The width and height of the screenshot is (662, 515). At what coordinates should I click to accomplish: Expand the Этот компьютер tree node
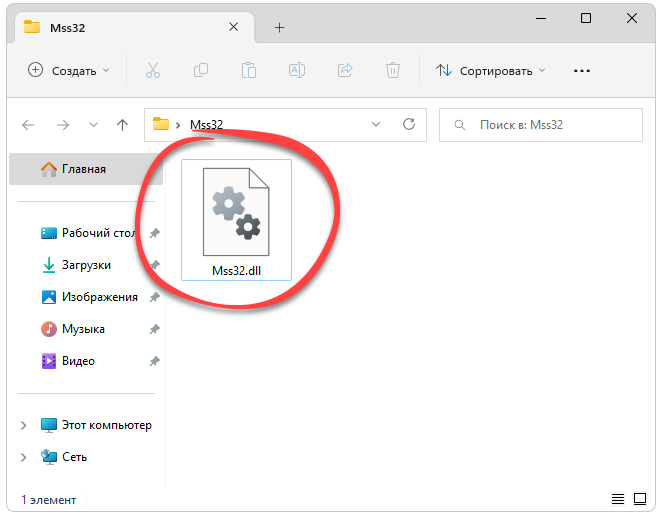tap(24, 425)
